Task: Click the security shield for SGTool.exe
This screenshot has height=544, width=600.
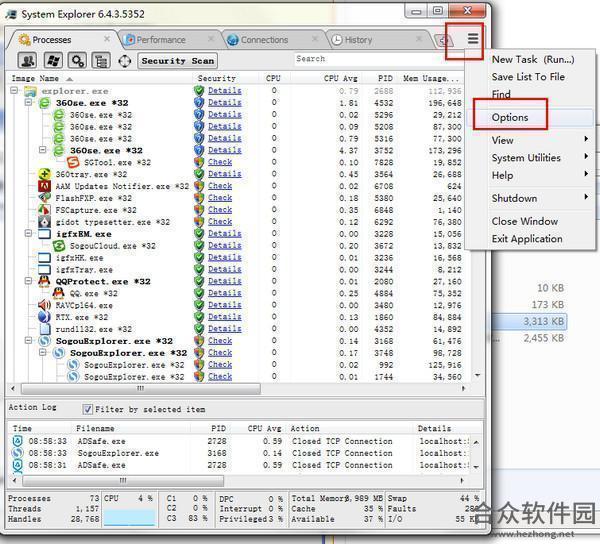Action: 199,162
